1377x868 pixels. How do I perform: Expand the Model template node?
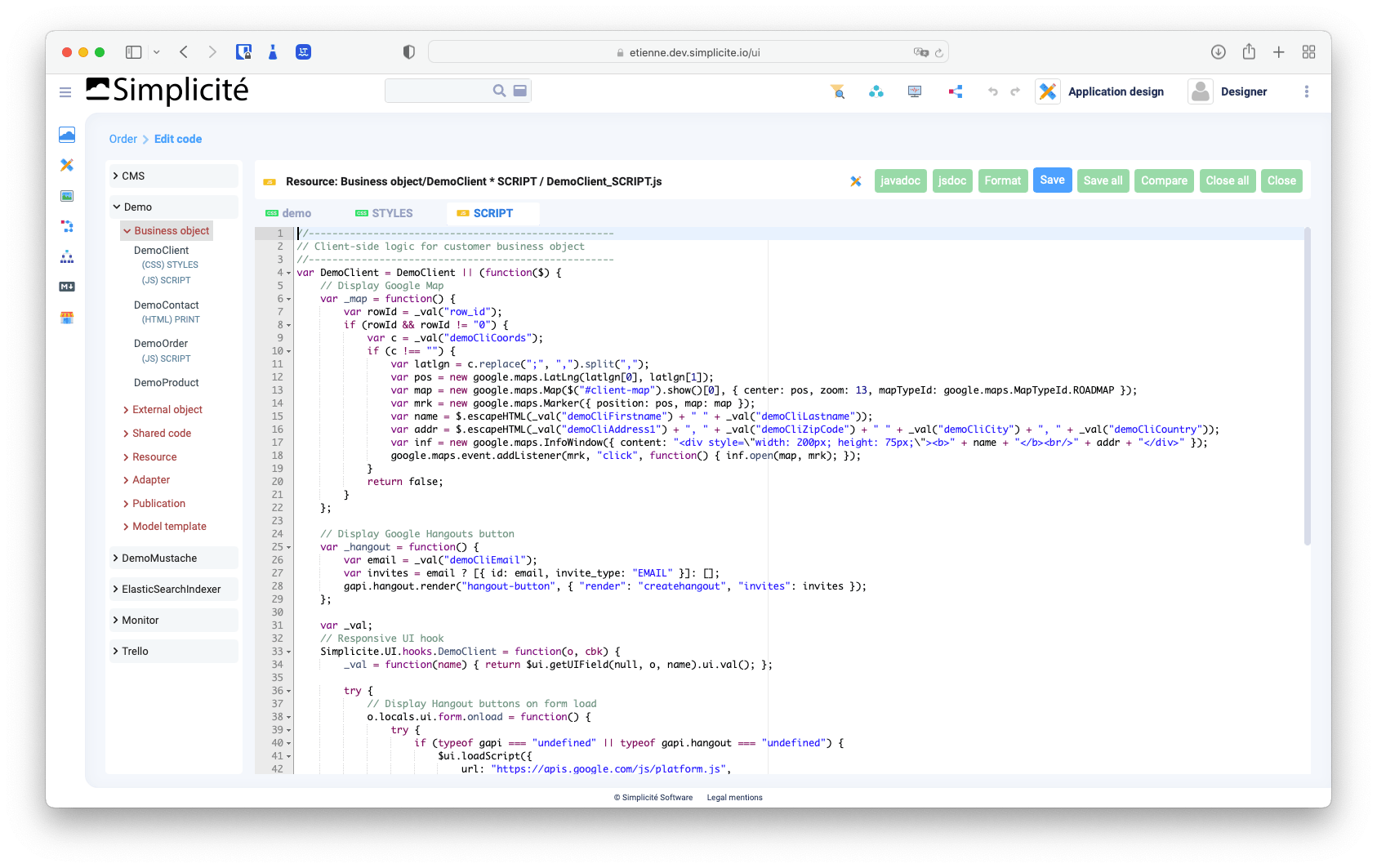click(x=164, y=527)
